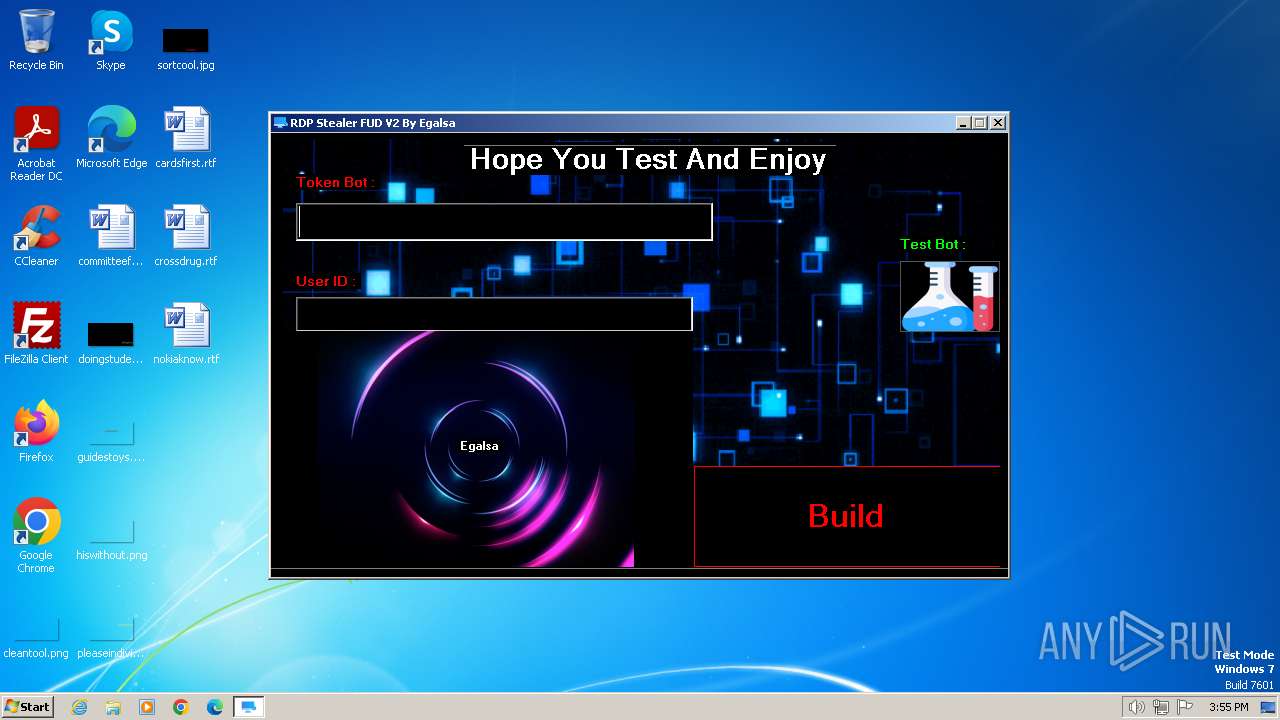
Task: Select the cleantool.png desktop file
Action: pyautogui.click(x=36, y=637)
